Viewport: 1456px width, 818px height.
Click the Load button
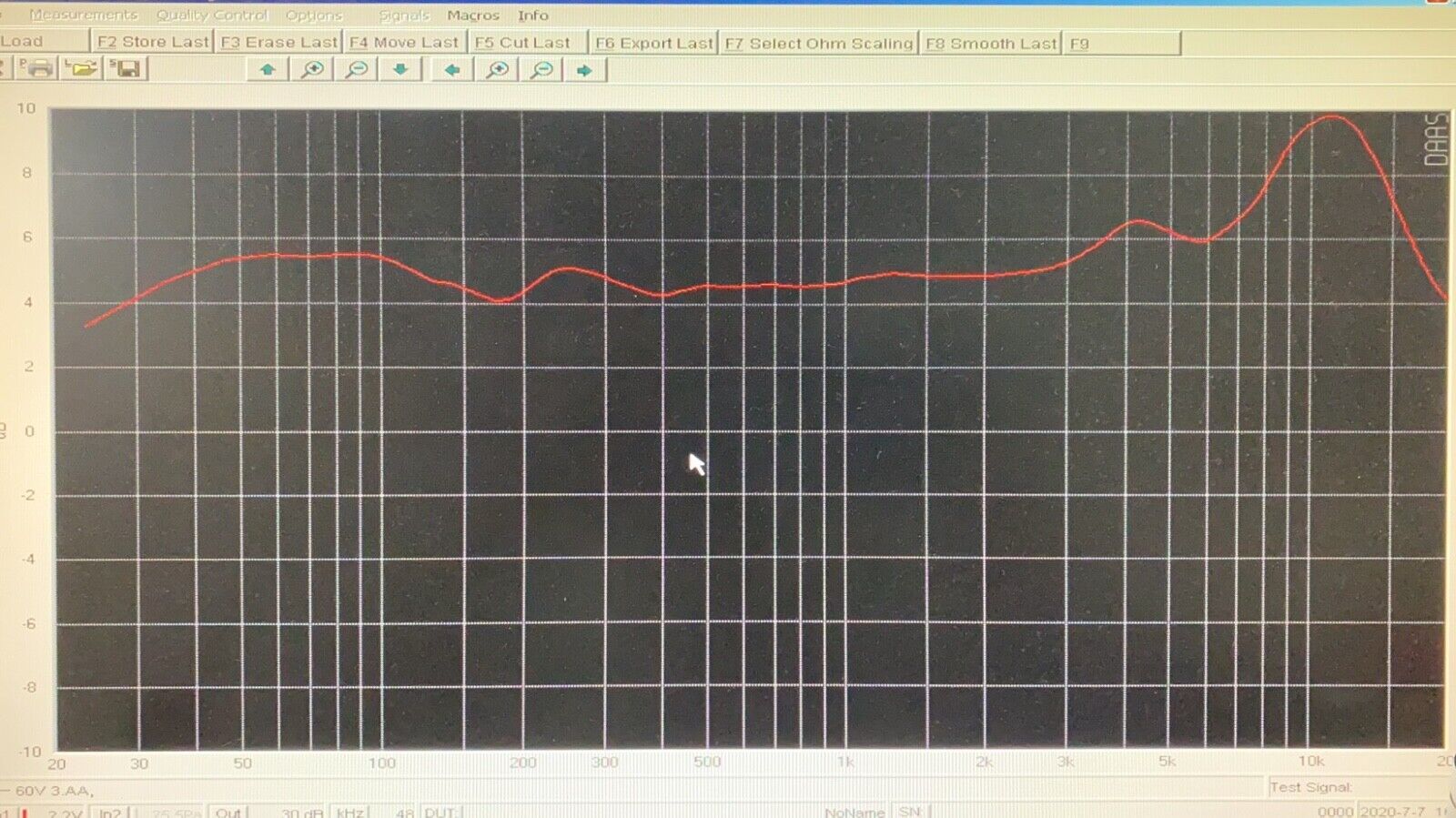pos(44,41)
